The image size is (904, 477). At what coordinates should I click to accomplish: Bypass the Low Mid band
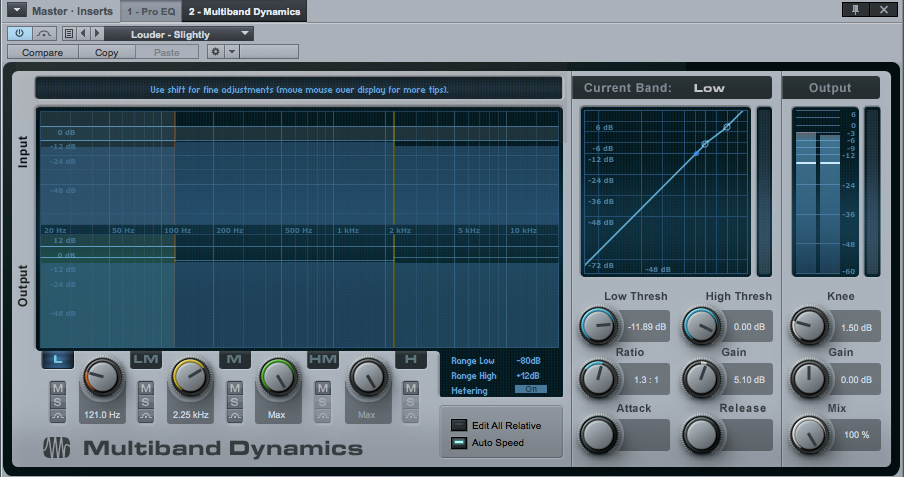click(x=146, y=415)
